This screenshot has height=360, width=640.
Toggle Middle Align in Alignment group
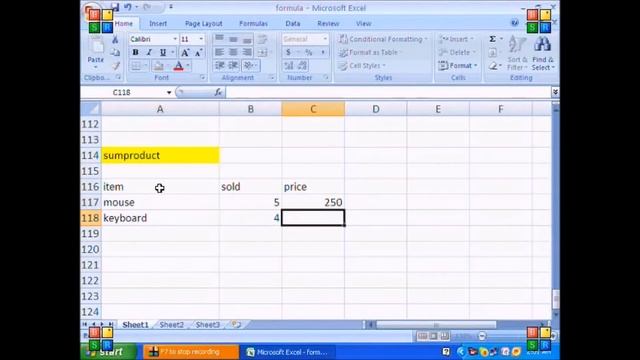(233, 39)
